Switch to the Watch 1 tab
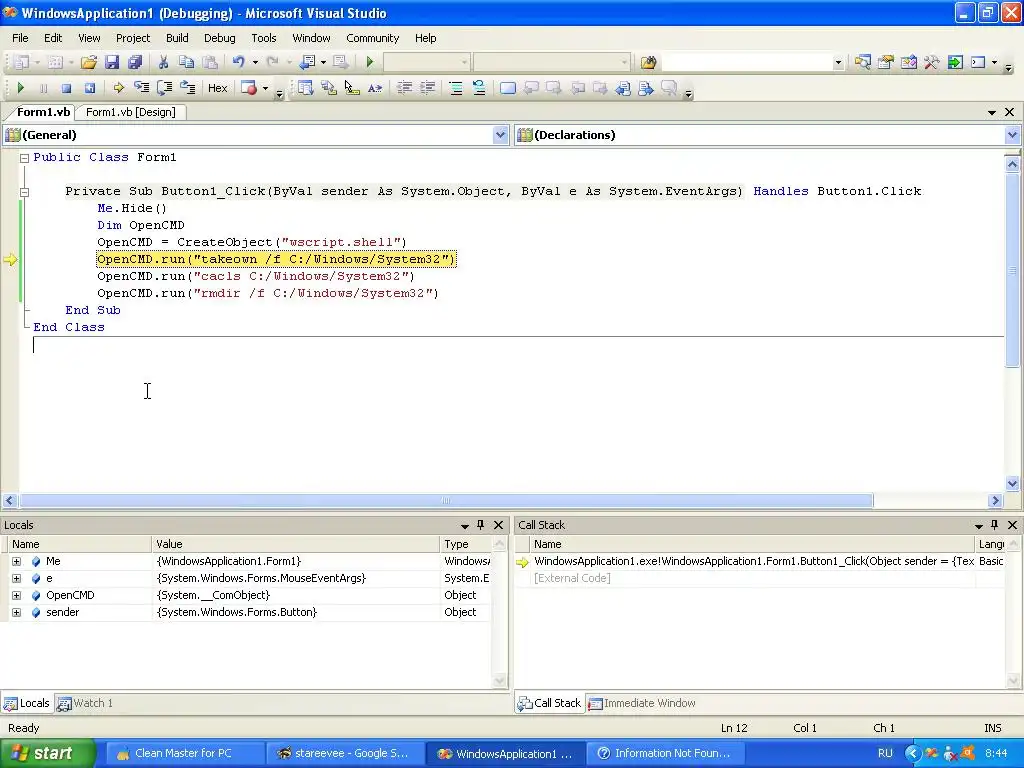The height and width of the screenshot is (768, 1024). click(x=85, y=703)
